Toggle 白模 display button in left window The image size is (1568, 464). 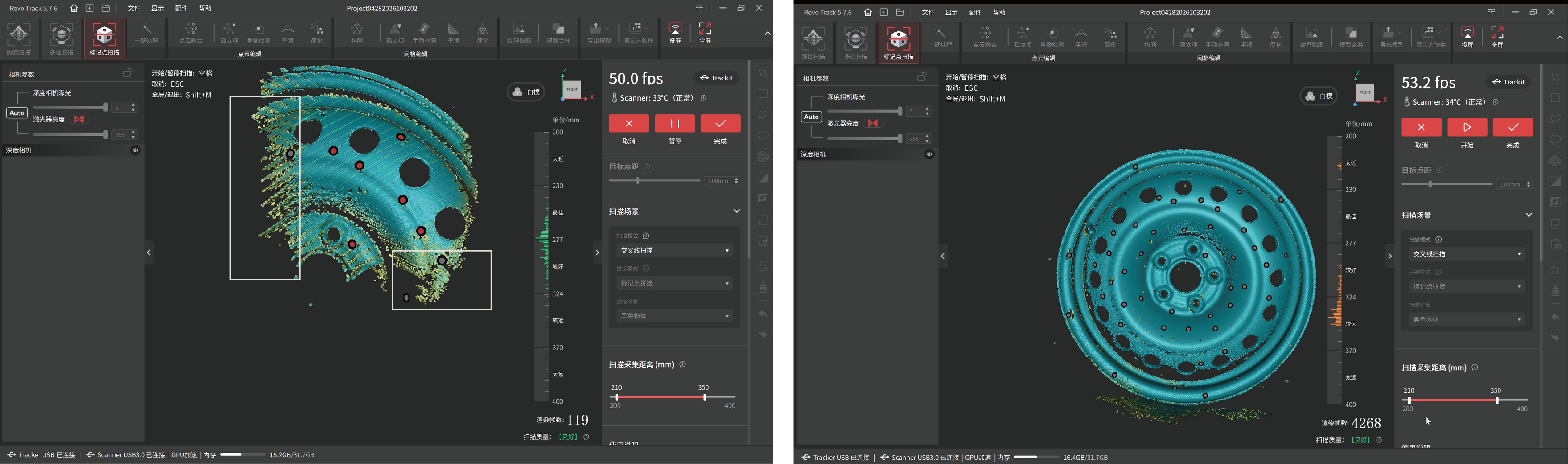[526, 92]
